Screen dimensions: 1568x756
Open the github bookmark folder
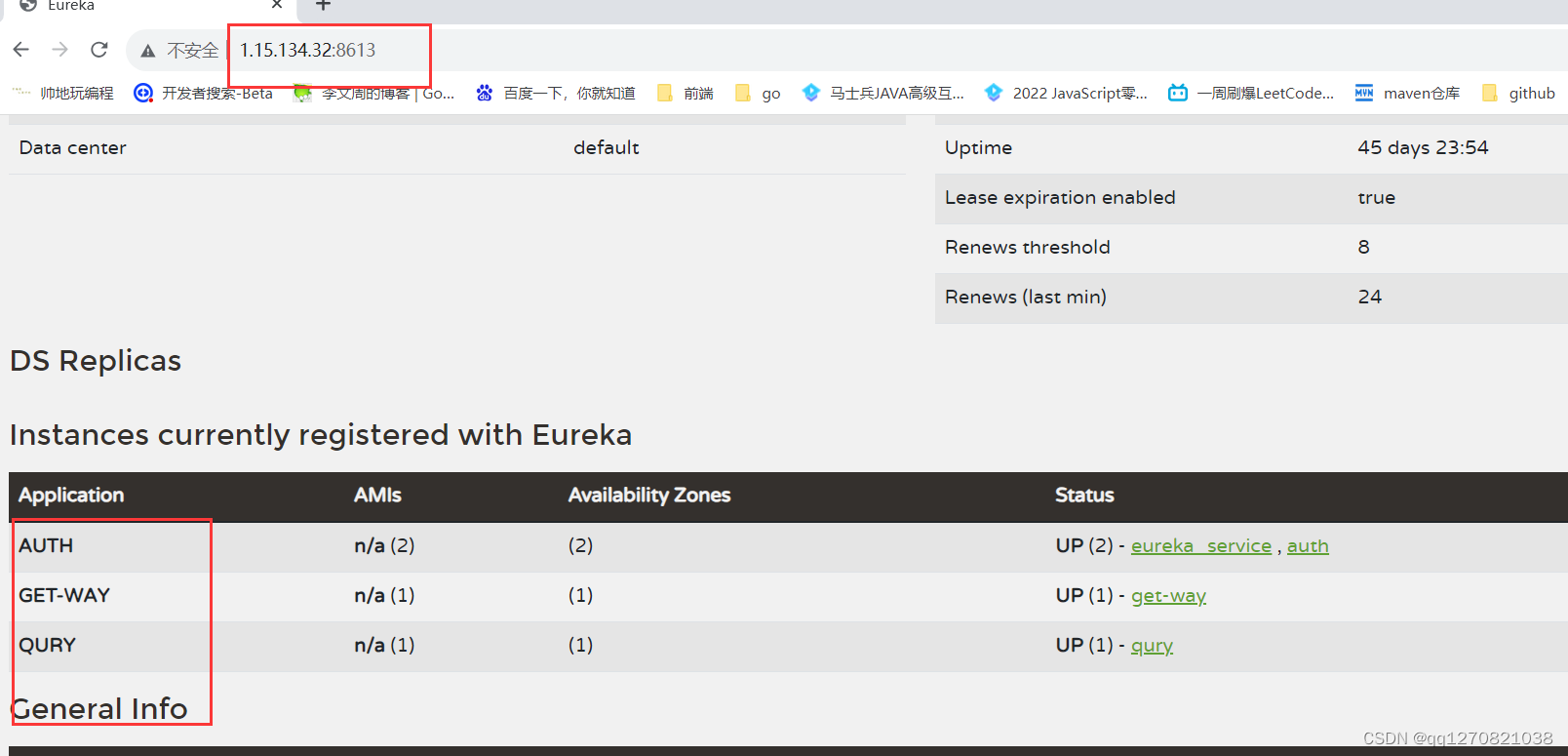pyautogui.click(x=1518, y=94)
